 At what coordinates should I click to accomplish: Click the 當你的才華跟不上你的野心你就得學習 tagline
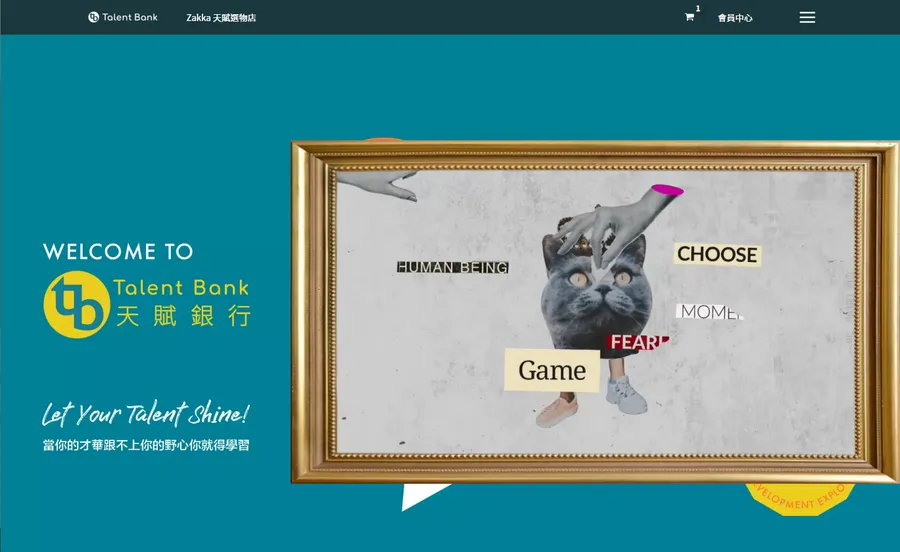[x=146, y=445]
